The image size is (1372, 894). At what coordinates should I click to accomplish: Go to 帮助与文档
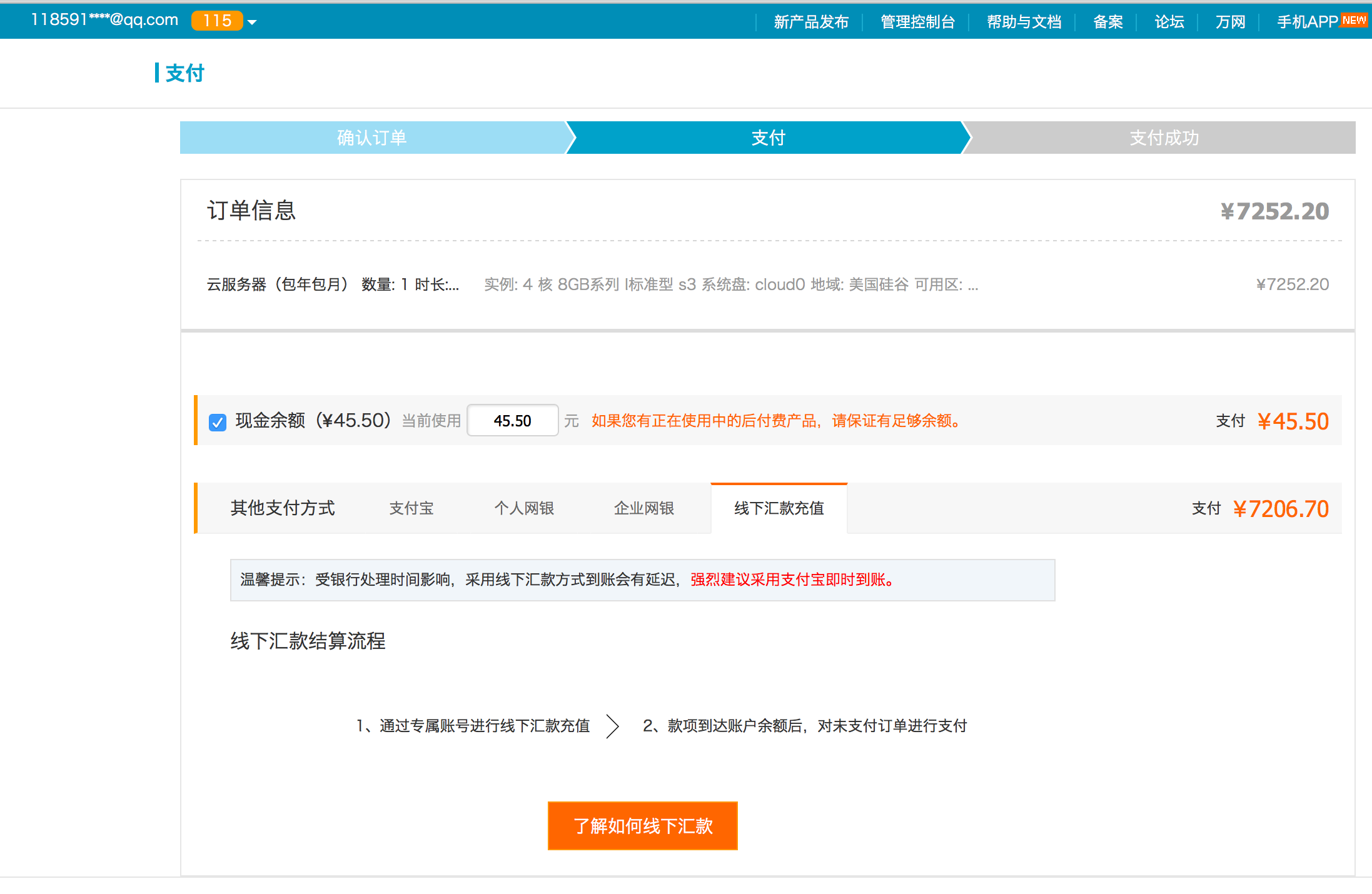pos(1024,22)
